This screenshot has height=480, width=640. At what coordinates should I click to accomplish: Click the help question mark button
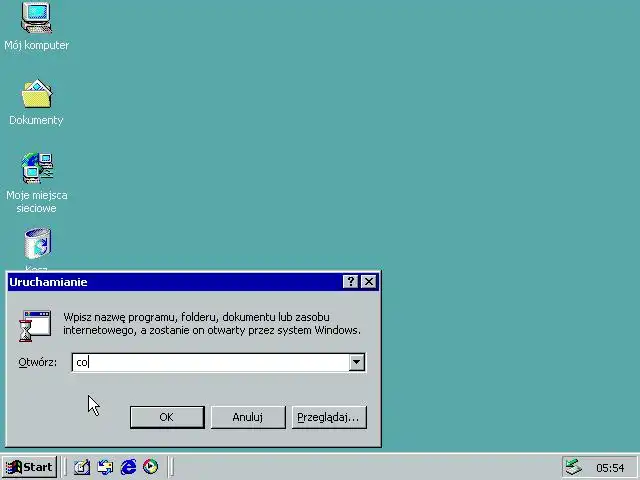351,282
